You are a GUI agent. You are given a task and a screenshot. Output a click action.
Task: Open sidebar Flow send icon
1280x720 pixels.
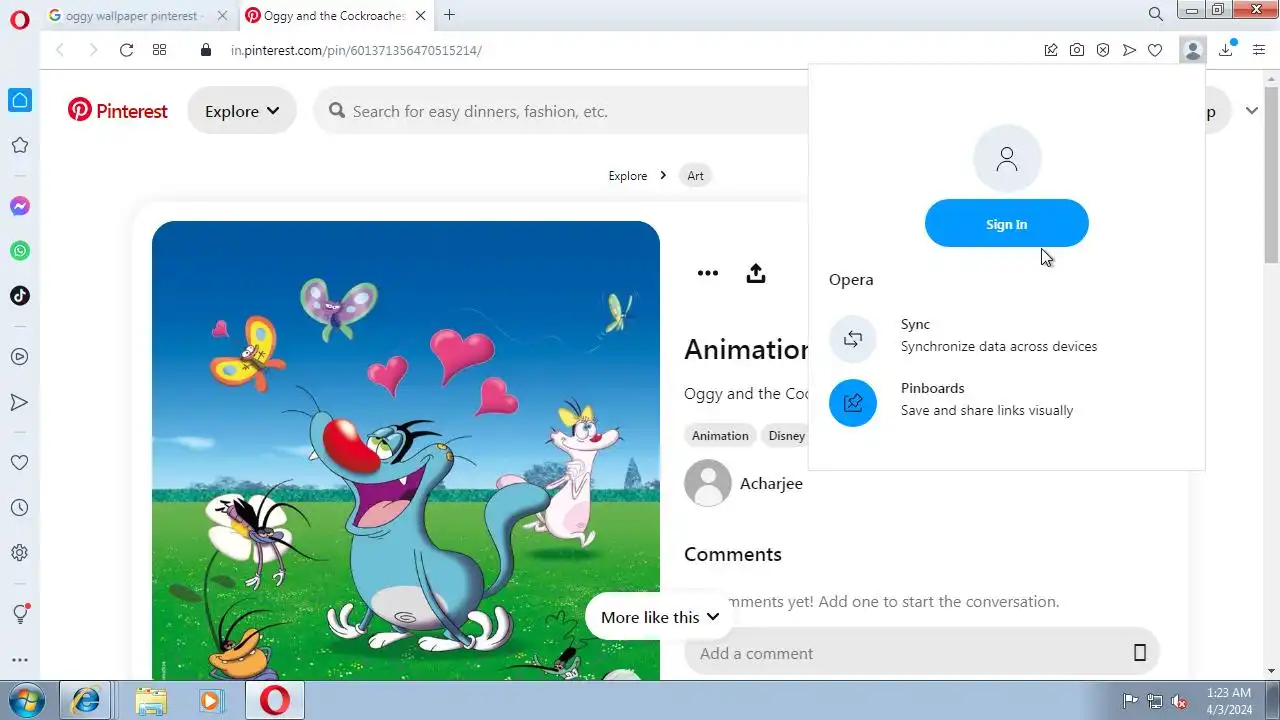pyautogui.click(x=19, y=402)
